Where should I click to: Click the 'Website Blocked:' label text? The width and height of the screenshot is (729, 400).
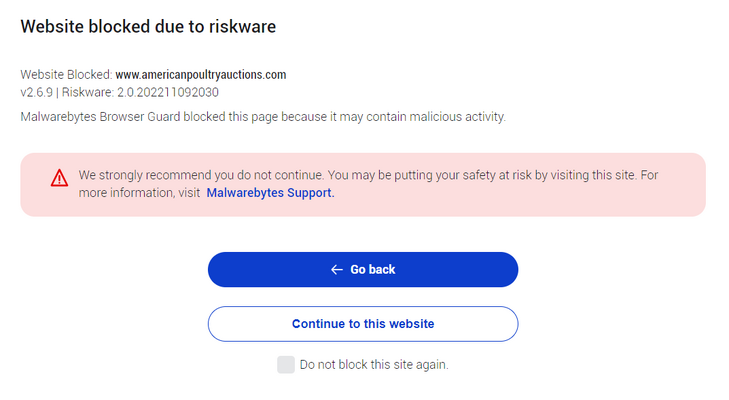[66, 75]
